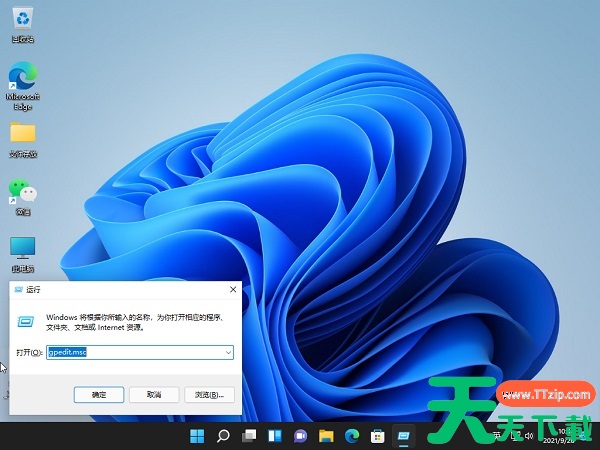
Task: Select the This PC monitor desktop icon
Action: click(23, 254)
